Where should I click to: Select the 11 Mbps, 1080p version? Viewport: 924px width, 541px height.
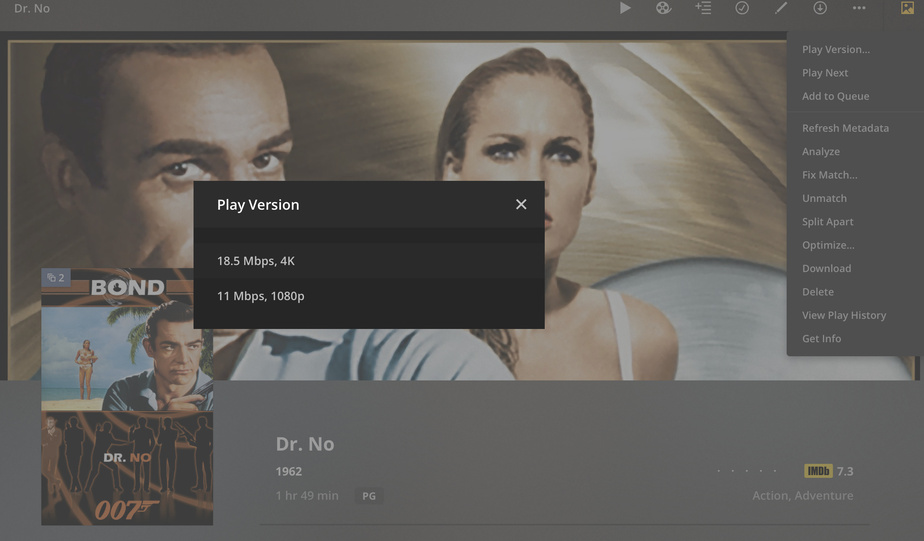(369, 296)
